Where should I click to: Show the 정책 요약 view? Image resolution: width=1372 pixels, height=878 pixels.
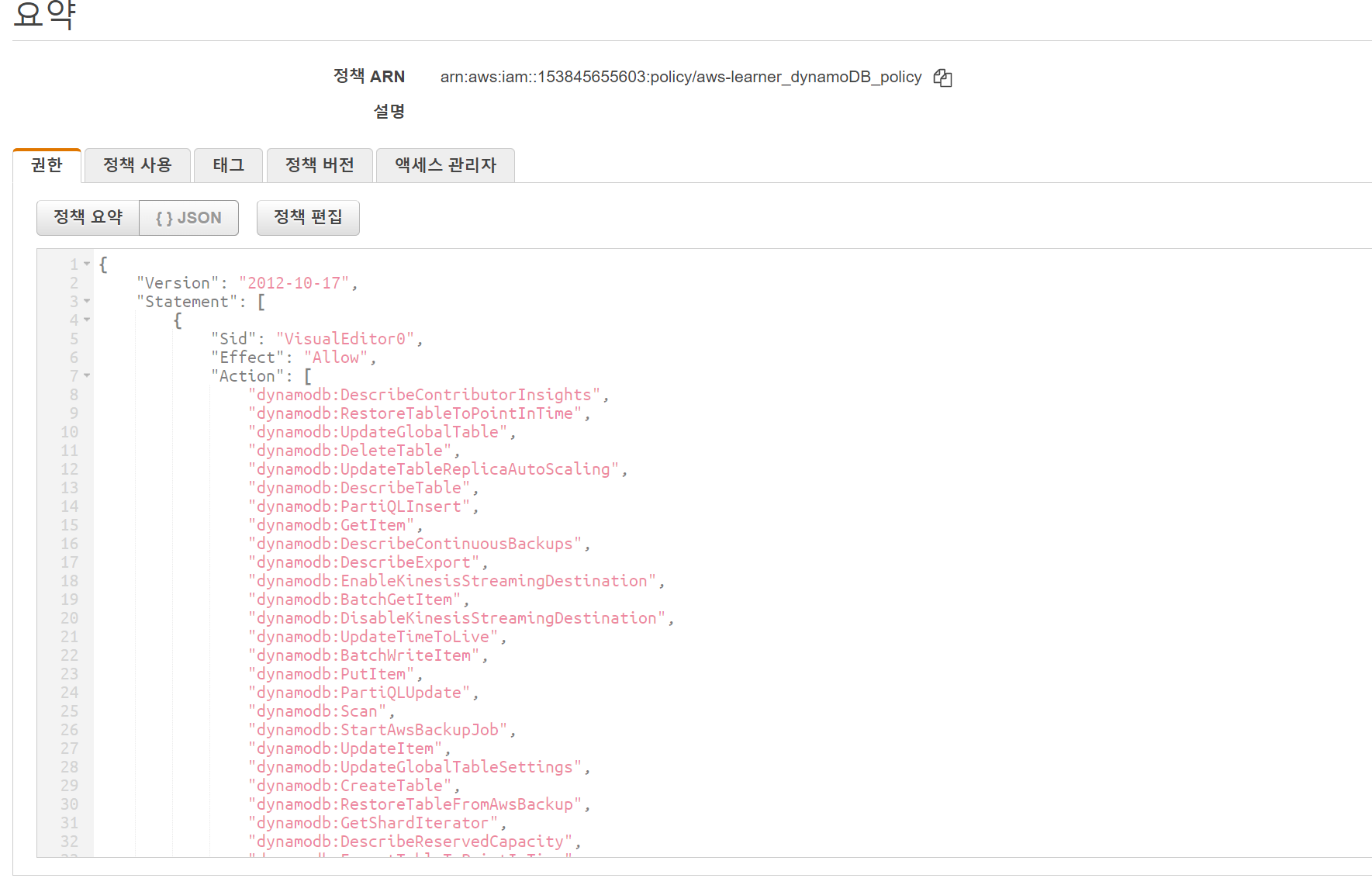click(88, 217)
